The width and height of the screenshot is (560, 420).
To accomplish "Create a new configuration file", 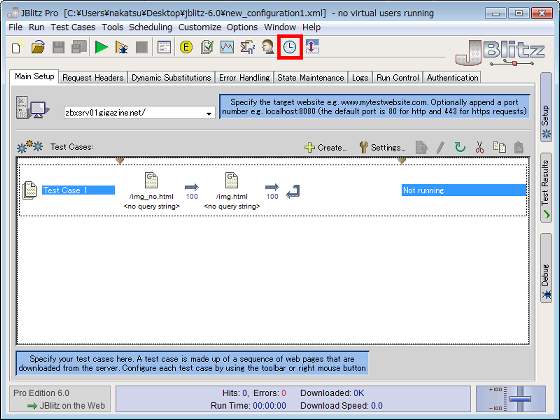I will tap(17, 47).
